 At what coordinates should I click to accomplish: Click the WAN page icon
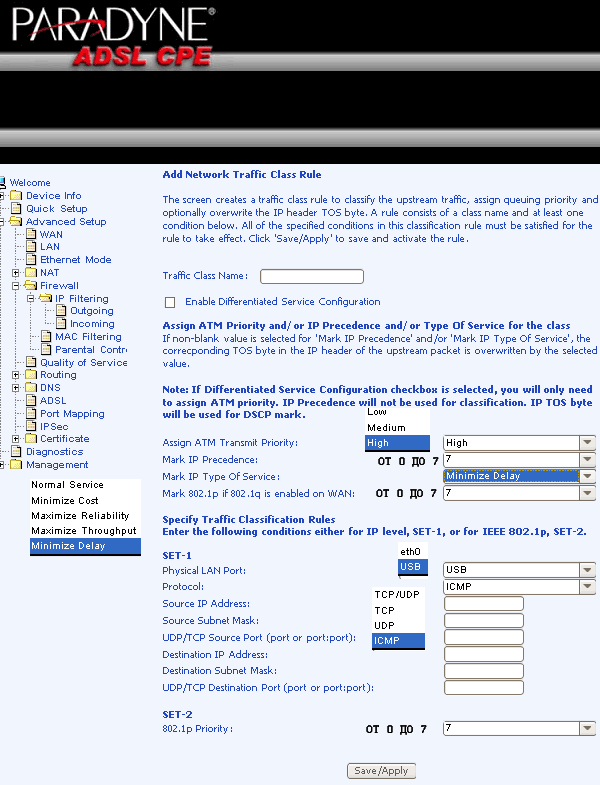point(31,234)
